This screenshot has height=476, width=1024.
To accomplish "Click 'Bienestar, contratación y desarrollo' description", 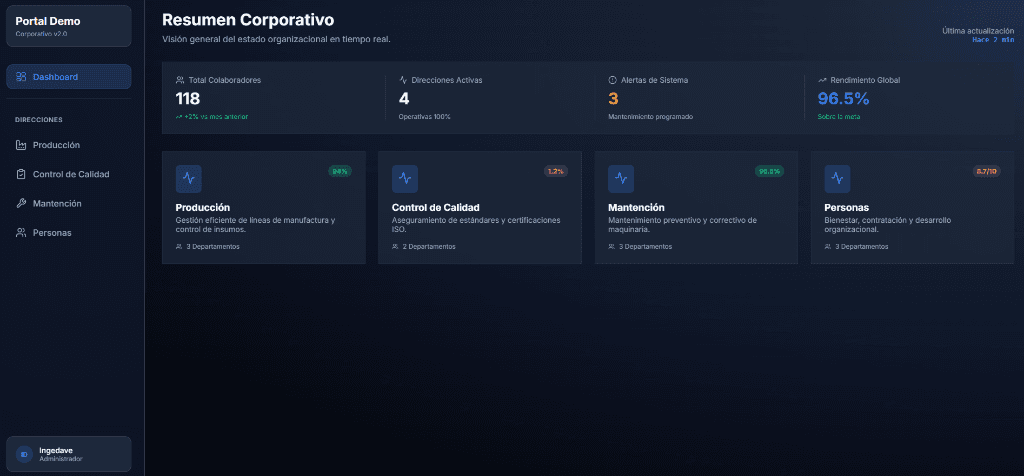I will click(888, 225).
